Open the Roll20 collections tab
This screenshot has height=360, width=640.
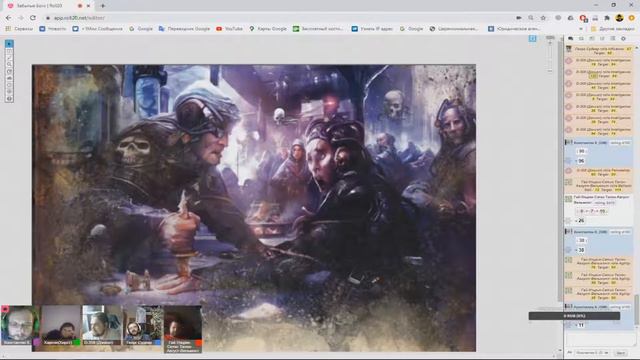pyautogui.click(x=613, y=38)
